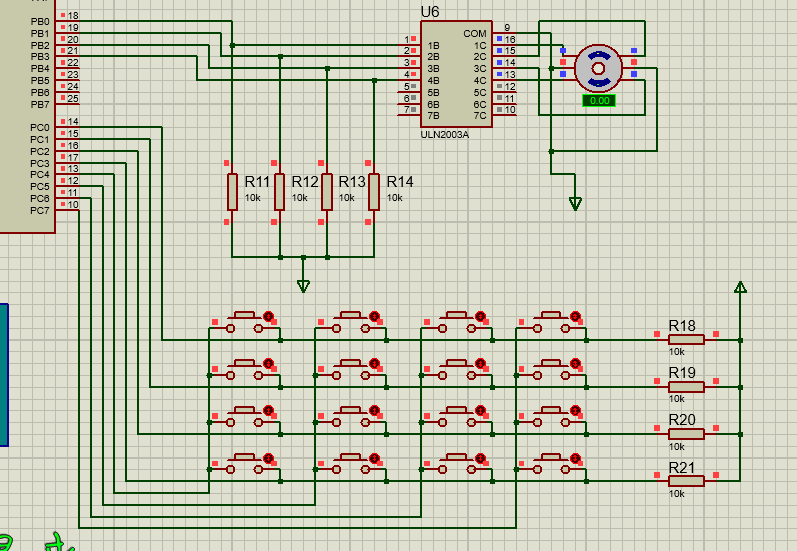The height and width of the screenshot is (551, 797).
Task: Click the PC4 pin label
Action: (40, 174)
